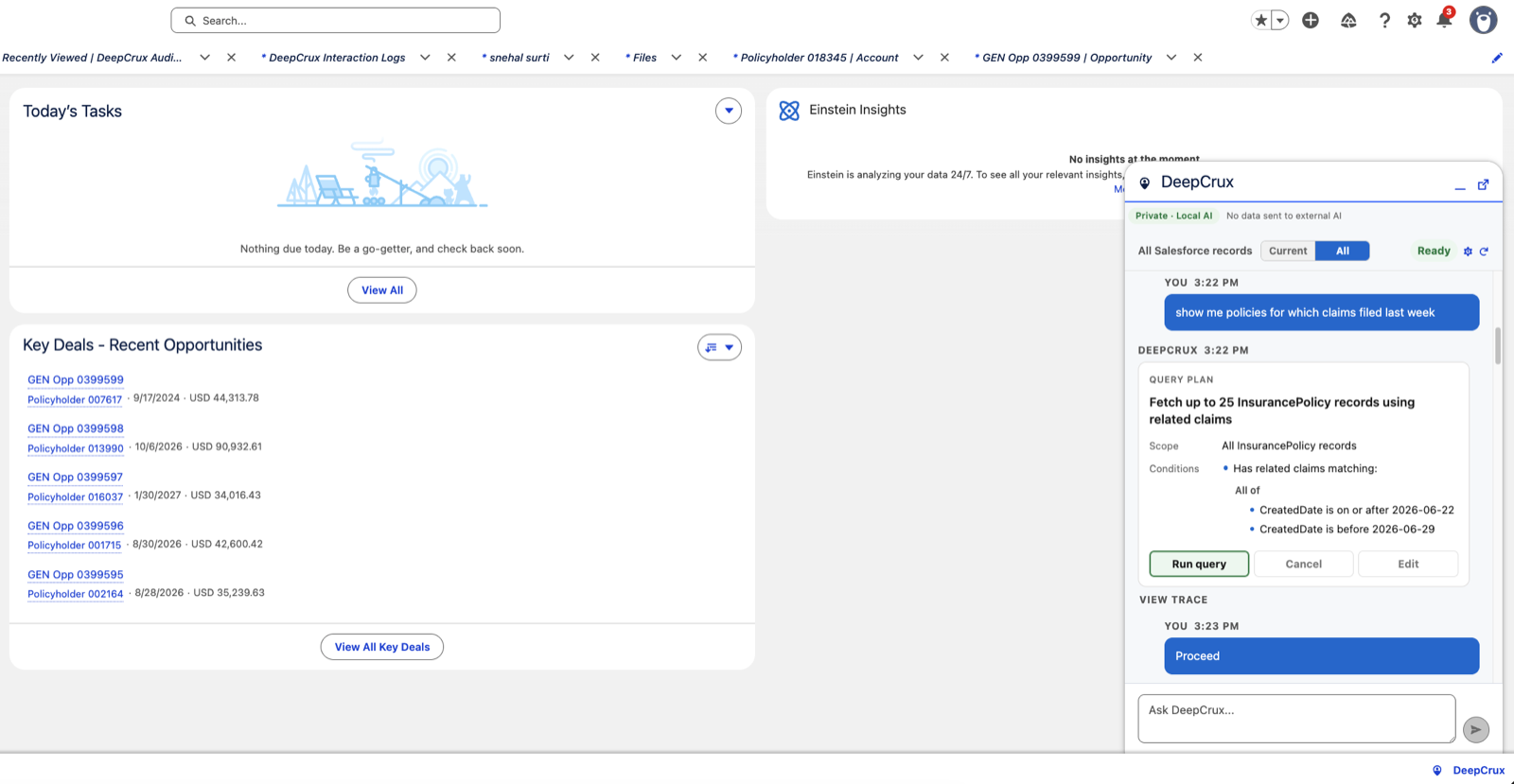Open the user profile avatar
The image size is (1514, 784).
click(1483, 20)
